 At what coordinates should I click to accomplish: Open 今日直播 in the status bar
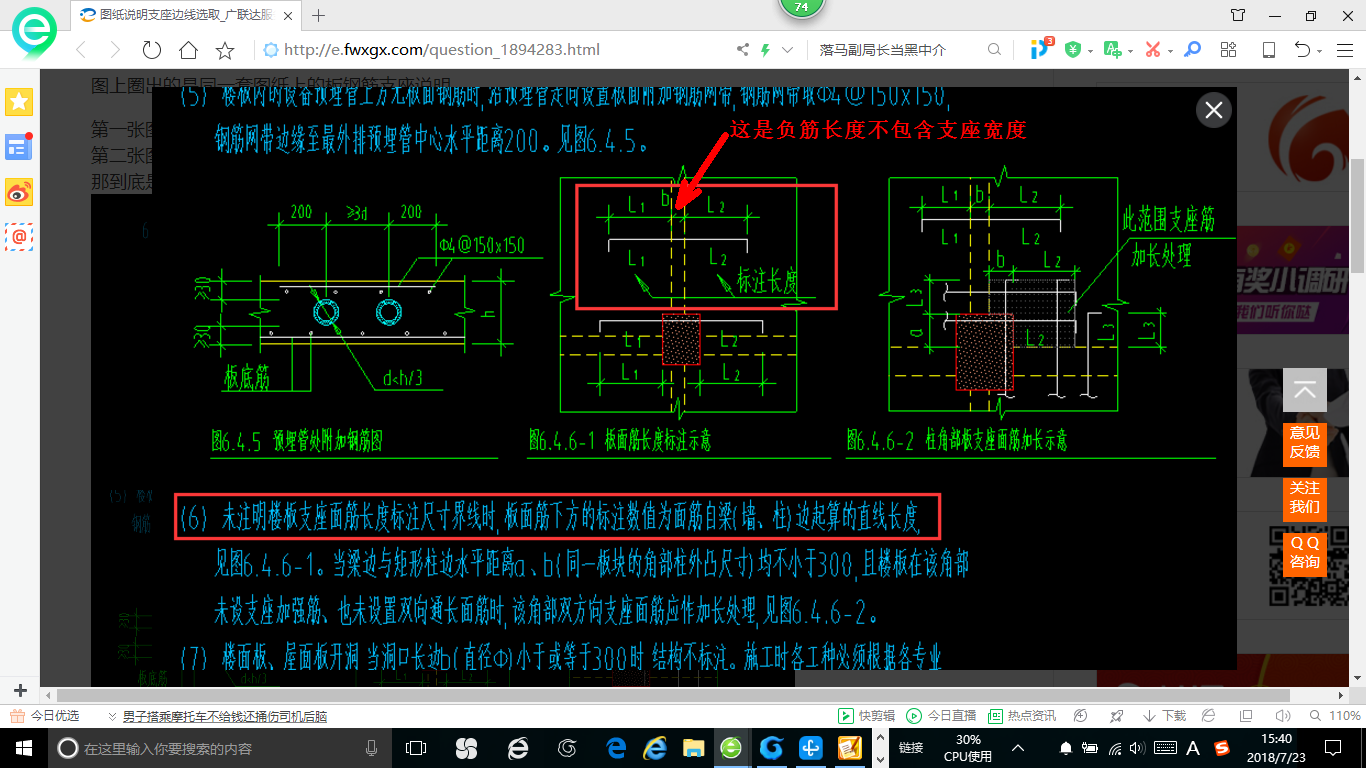(941, 716)
